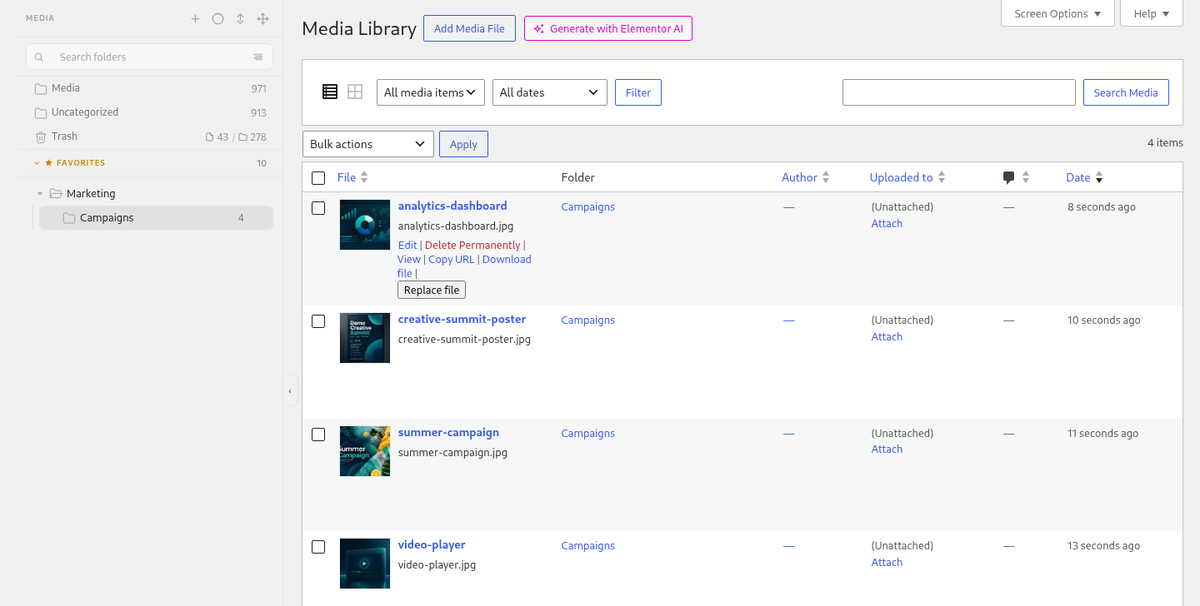
Task: Tick the select-all checkbox in the table header
Action: pyautogui.click(x=318, y=178)
